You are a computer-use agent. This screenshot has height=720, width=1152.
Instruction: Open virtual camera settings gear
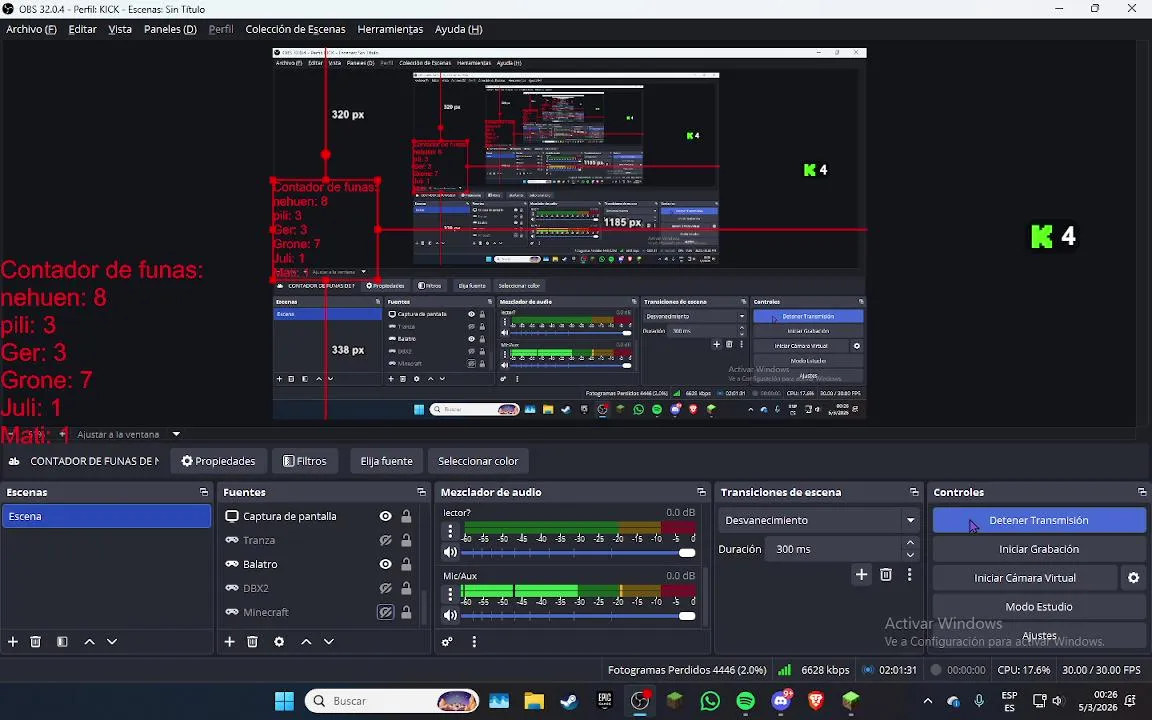pos(1134,578)
